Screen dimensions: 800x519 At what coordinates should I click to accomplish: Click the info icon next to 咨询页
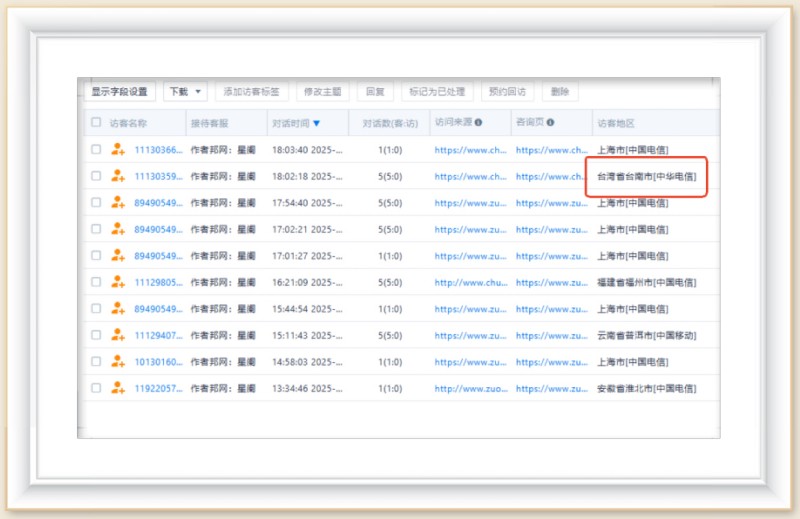[x=550, y=123]
